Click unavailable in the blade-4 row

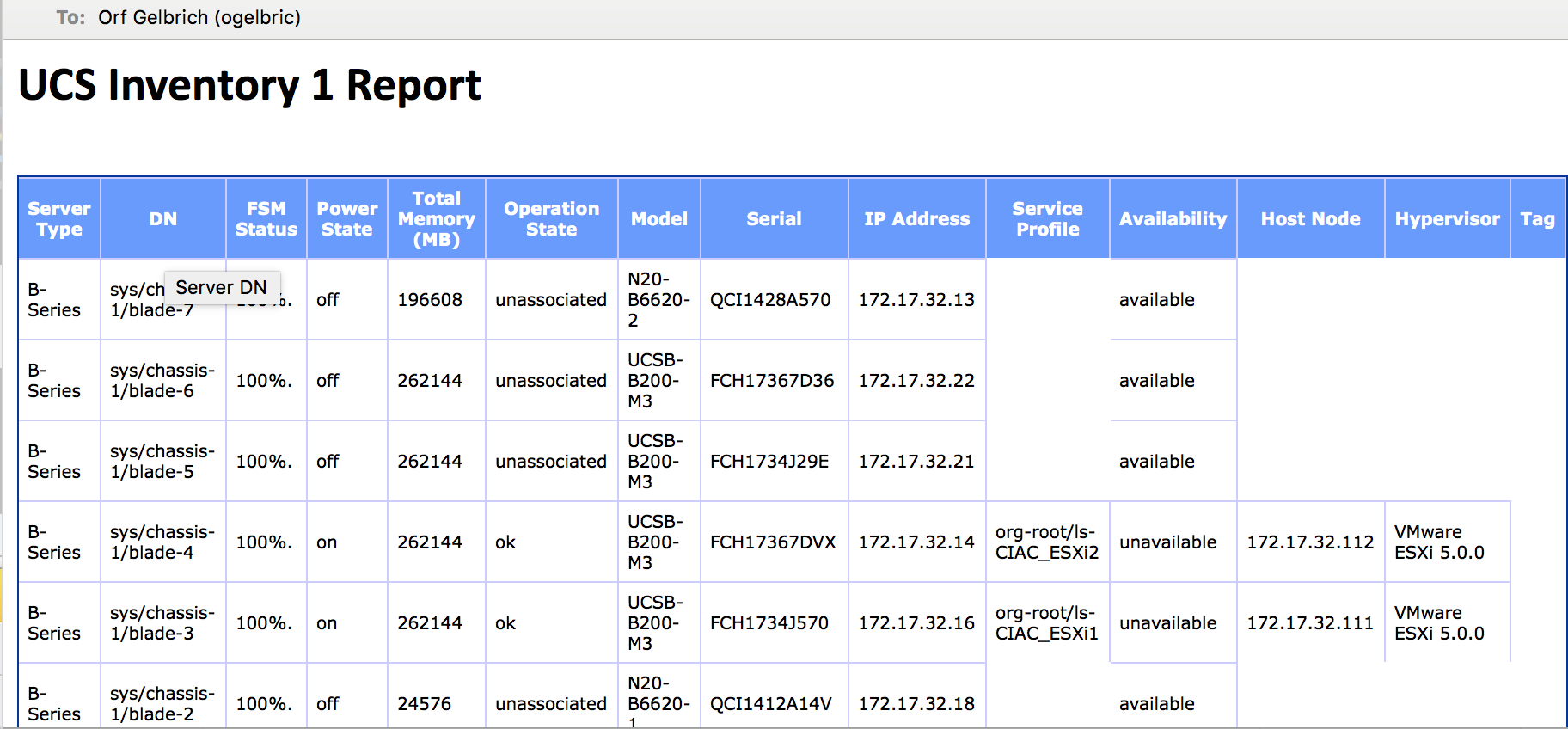(x=1168, y=542)
